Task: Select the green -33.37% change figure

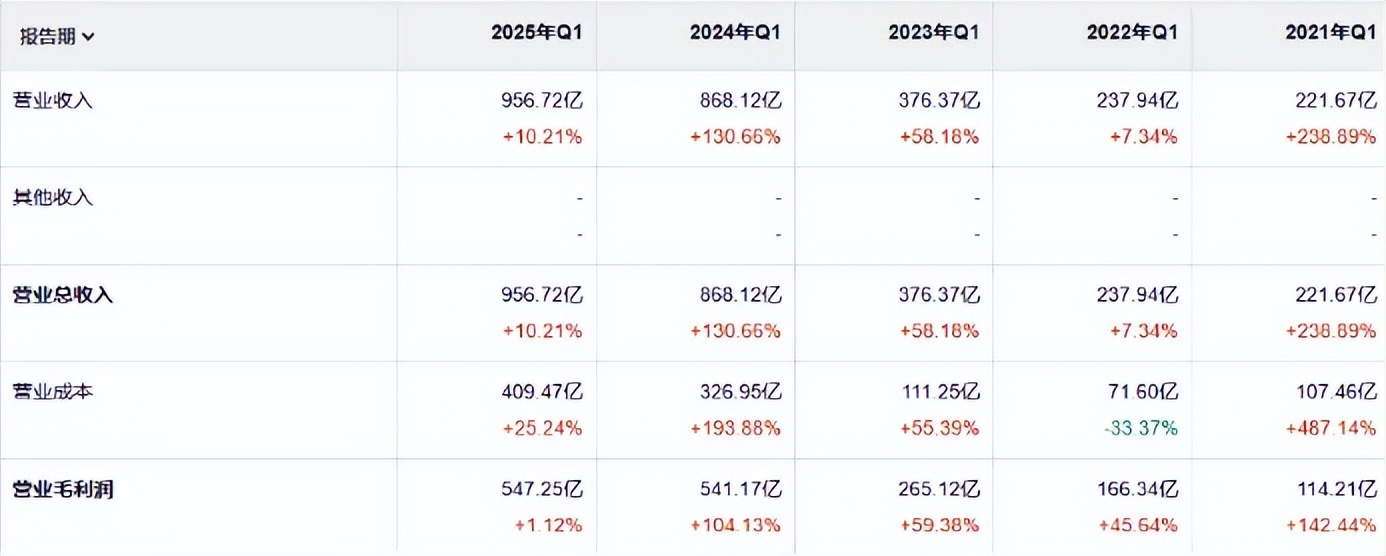Action: point(1140,428)
